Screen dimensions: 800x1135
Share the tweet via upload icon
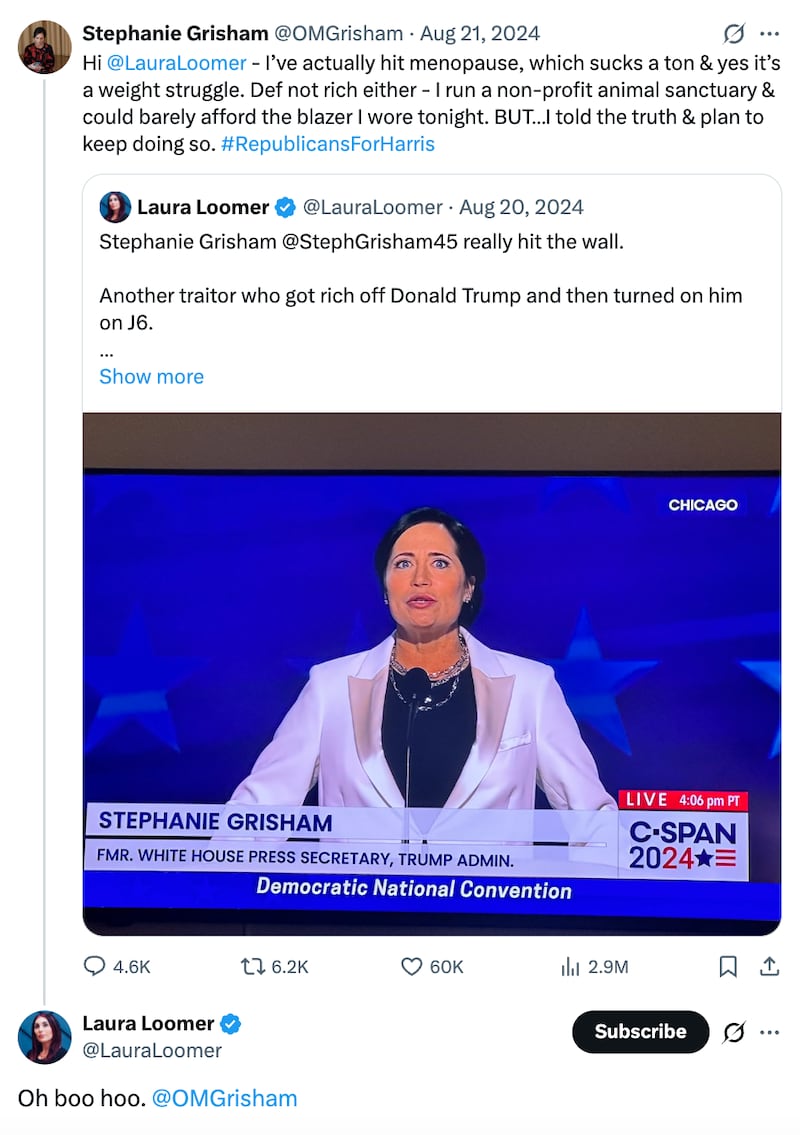click(x=770, y=966)
